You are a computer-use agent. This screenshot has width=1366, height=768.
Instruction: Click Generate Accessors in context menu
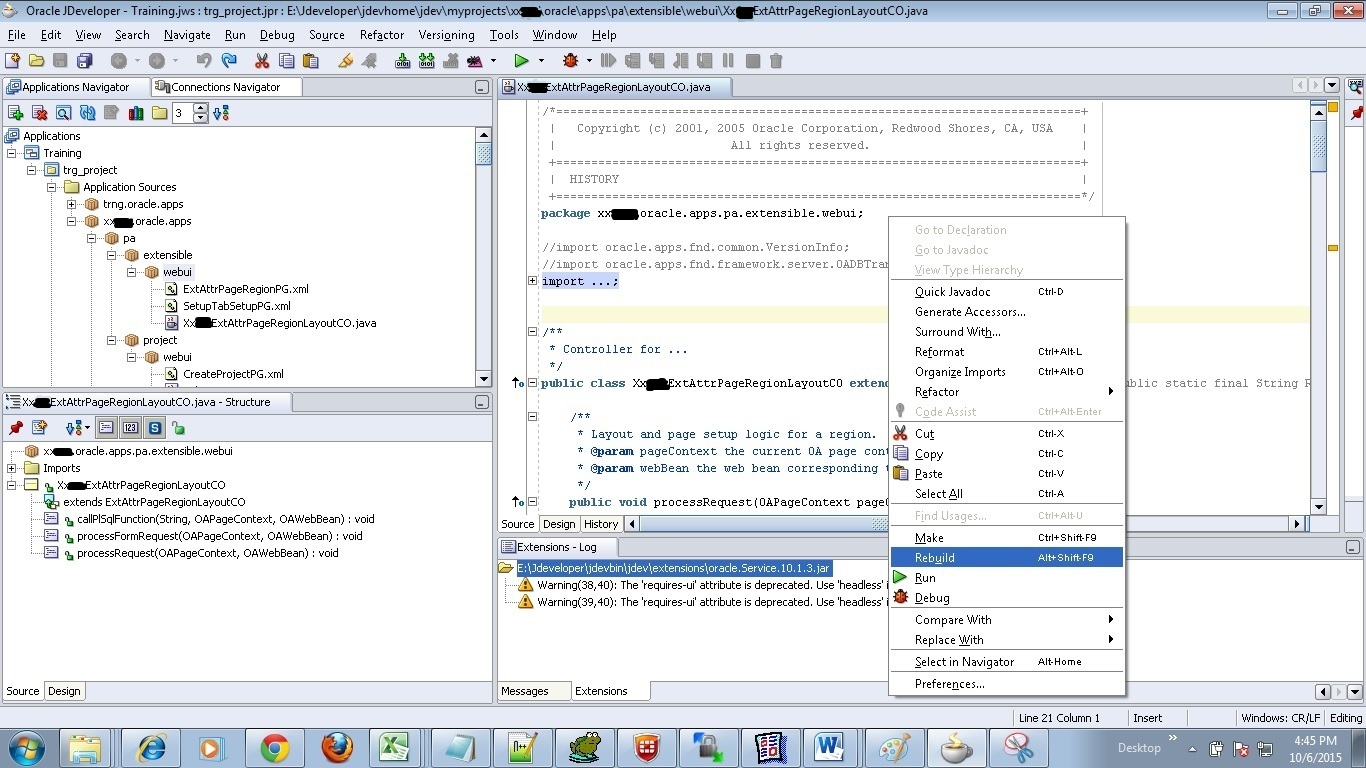(1007, 311)
